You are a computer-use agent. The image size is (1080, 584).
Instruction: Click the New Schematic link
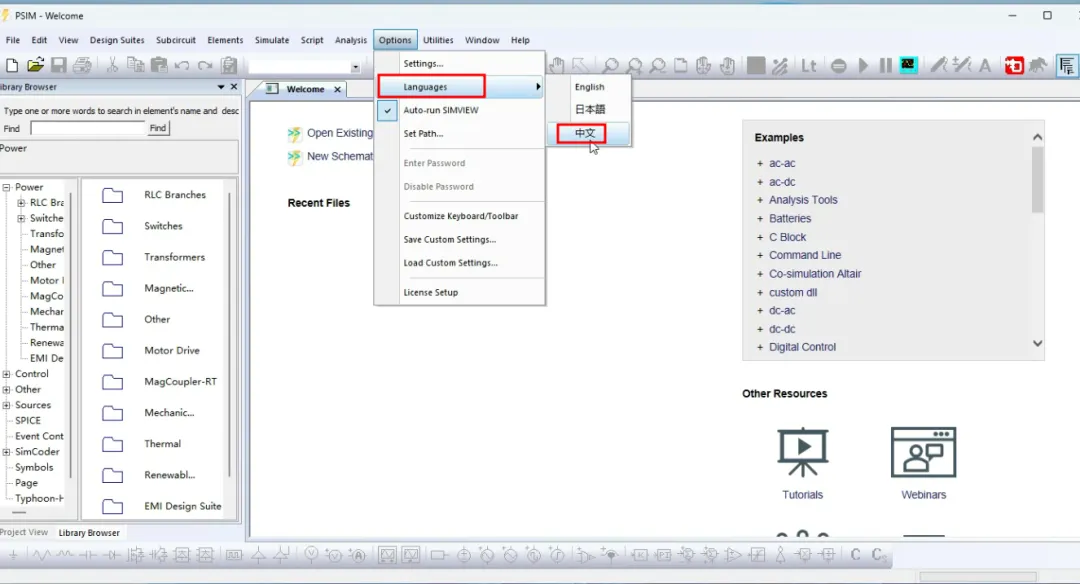pos(340,156)
